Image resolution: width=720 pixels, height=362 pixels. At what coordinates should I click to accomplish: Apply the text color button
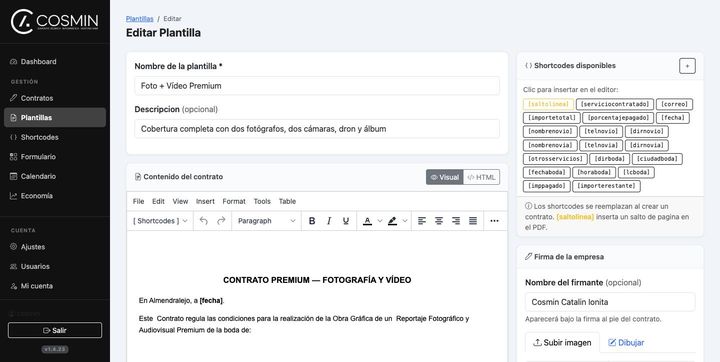367,221
